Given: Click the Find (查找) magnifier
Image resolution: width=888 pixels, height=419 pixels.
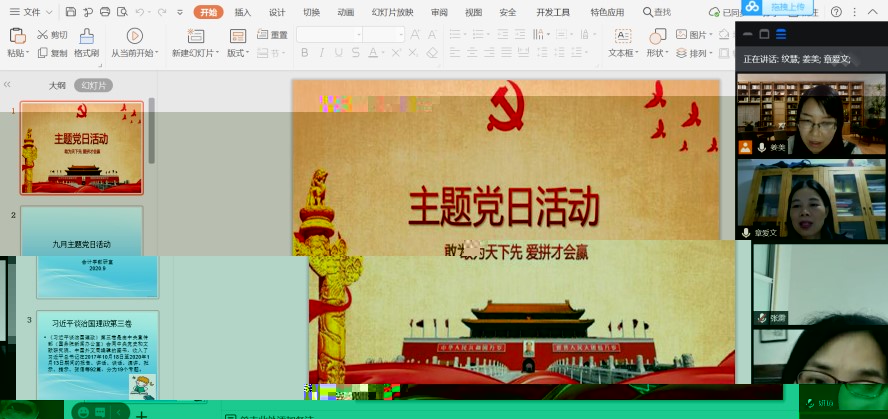Looking at the screenshot, I should coord(657,12).
